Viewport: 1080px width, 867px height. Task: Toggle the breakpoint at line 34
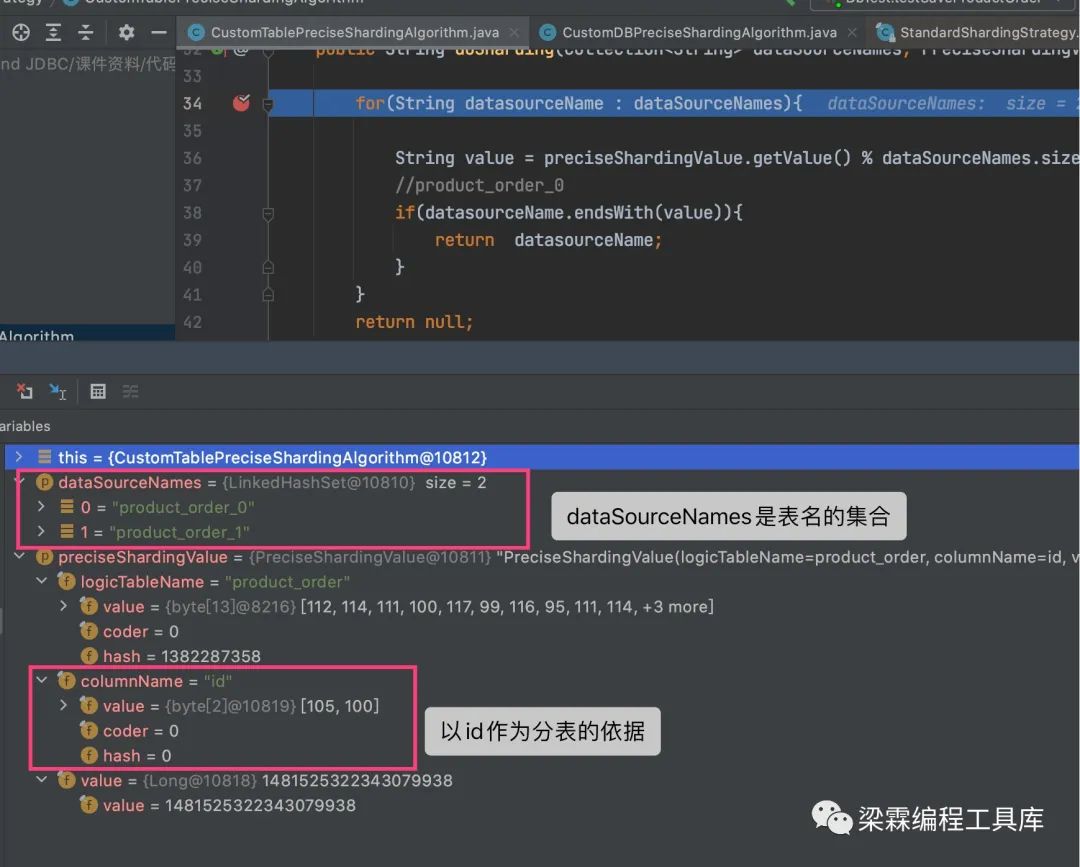click(241, 103)
